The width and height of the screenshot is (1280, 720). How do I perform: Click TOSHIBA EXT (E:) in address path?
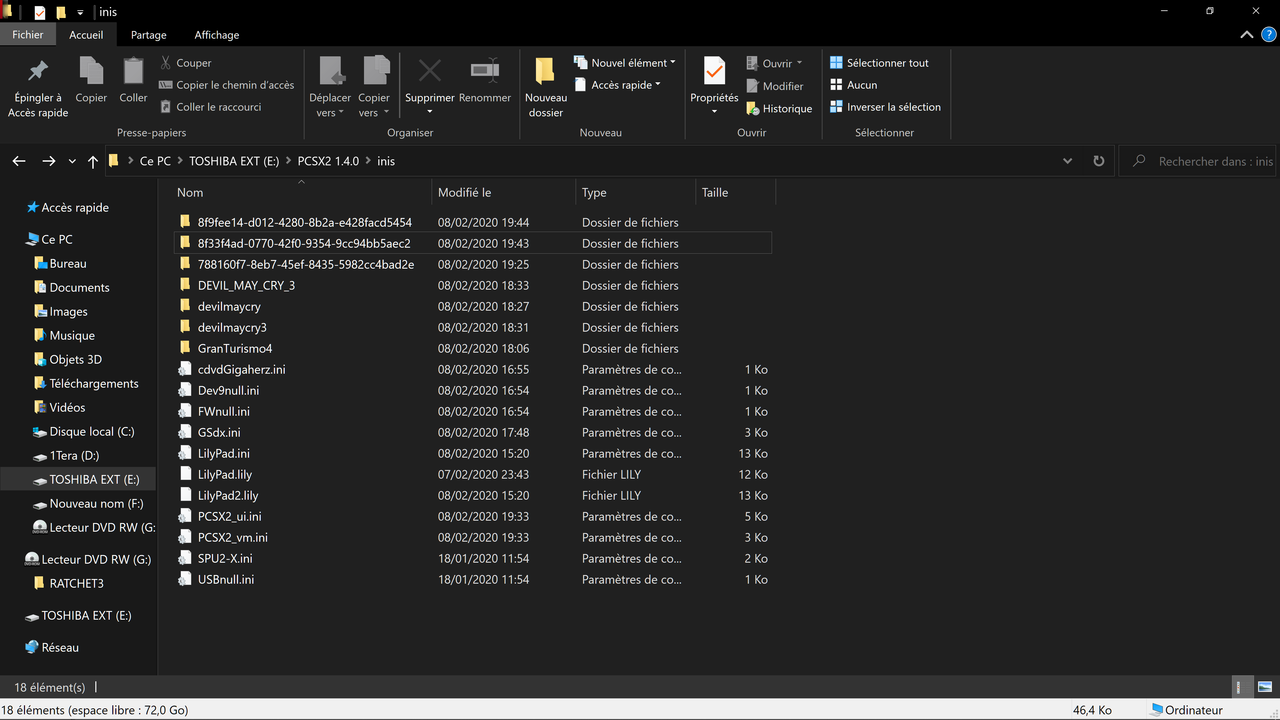pos(235,161)
